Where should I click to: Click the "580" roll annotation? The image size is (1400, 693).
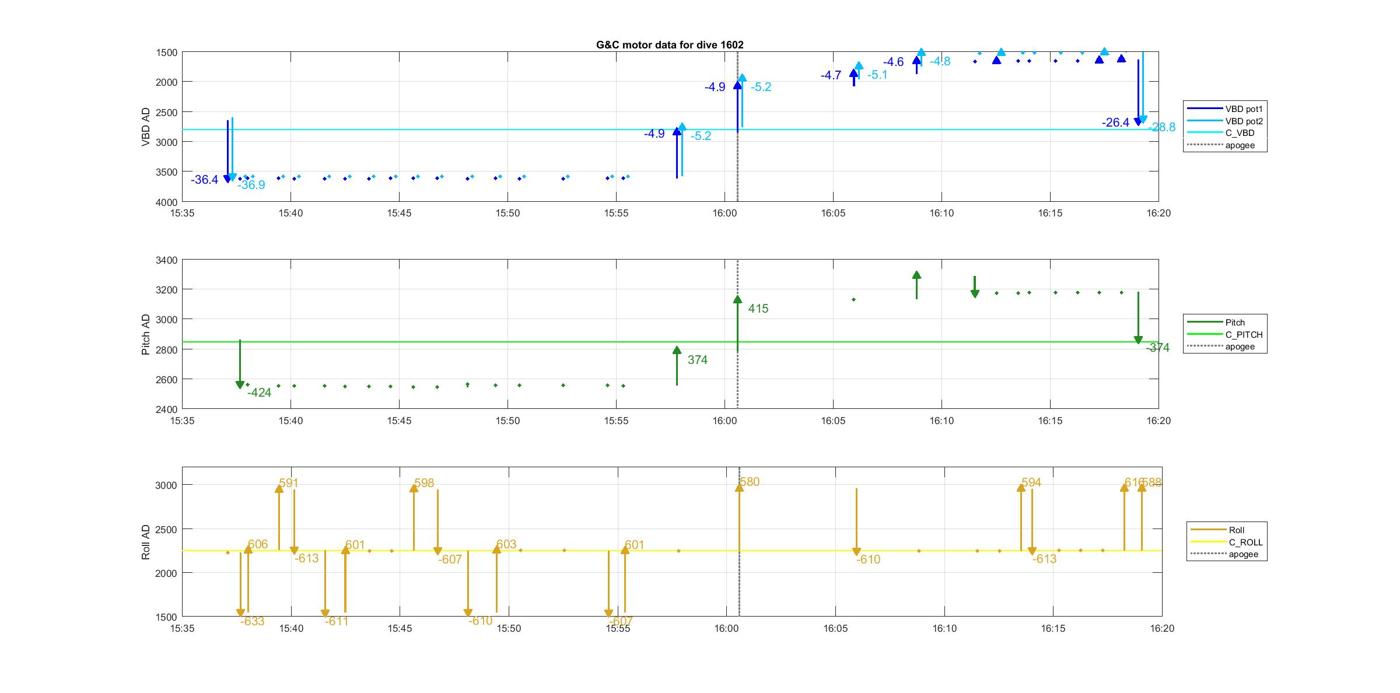pyautogui.click(x=749, y=483)
